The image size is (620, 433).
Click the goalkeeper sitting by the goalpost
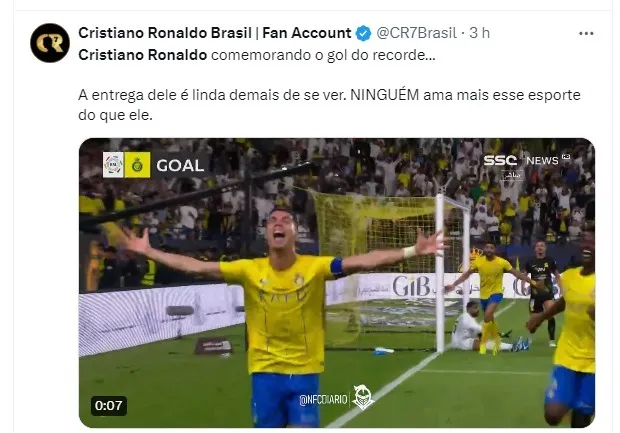[x=470, y=327]
